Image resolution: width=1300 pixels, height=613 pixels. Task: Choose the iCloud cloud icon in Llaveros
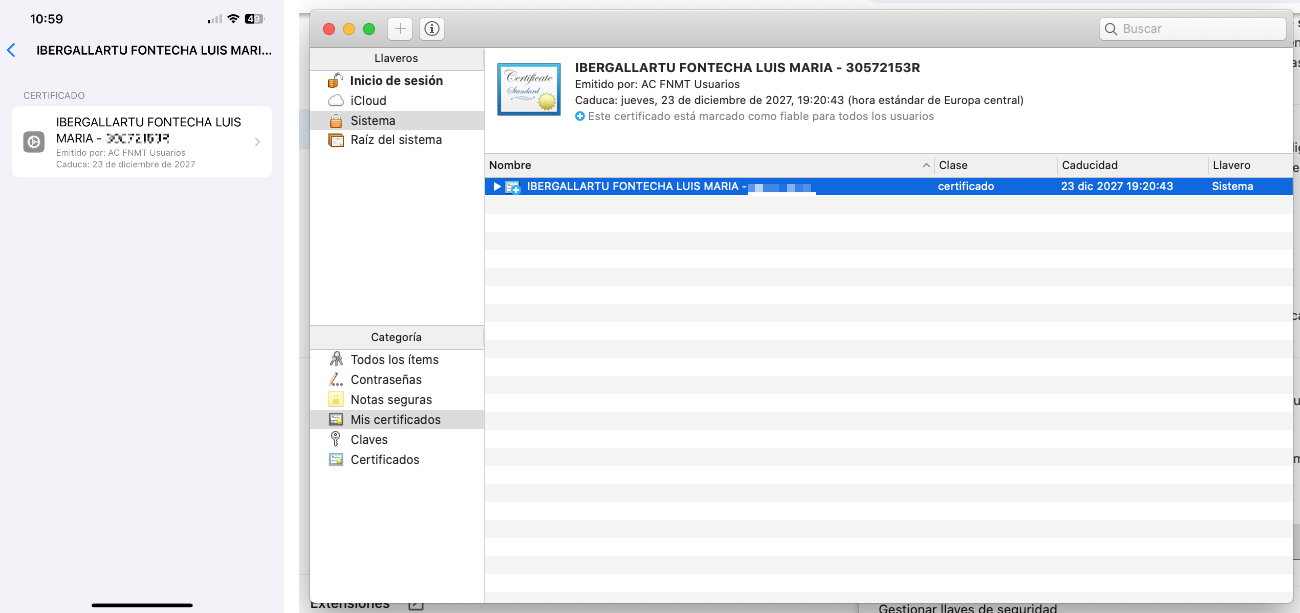click(x=336, y=101)
